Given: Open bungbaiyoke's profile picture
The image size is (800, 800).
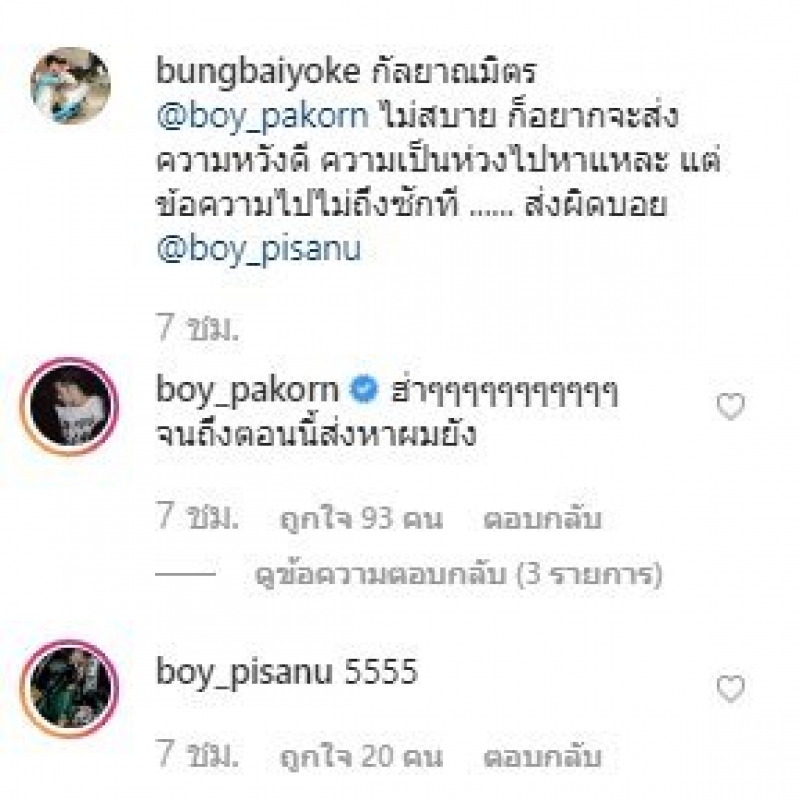Looking at the screenshot, I should (70, 86).
